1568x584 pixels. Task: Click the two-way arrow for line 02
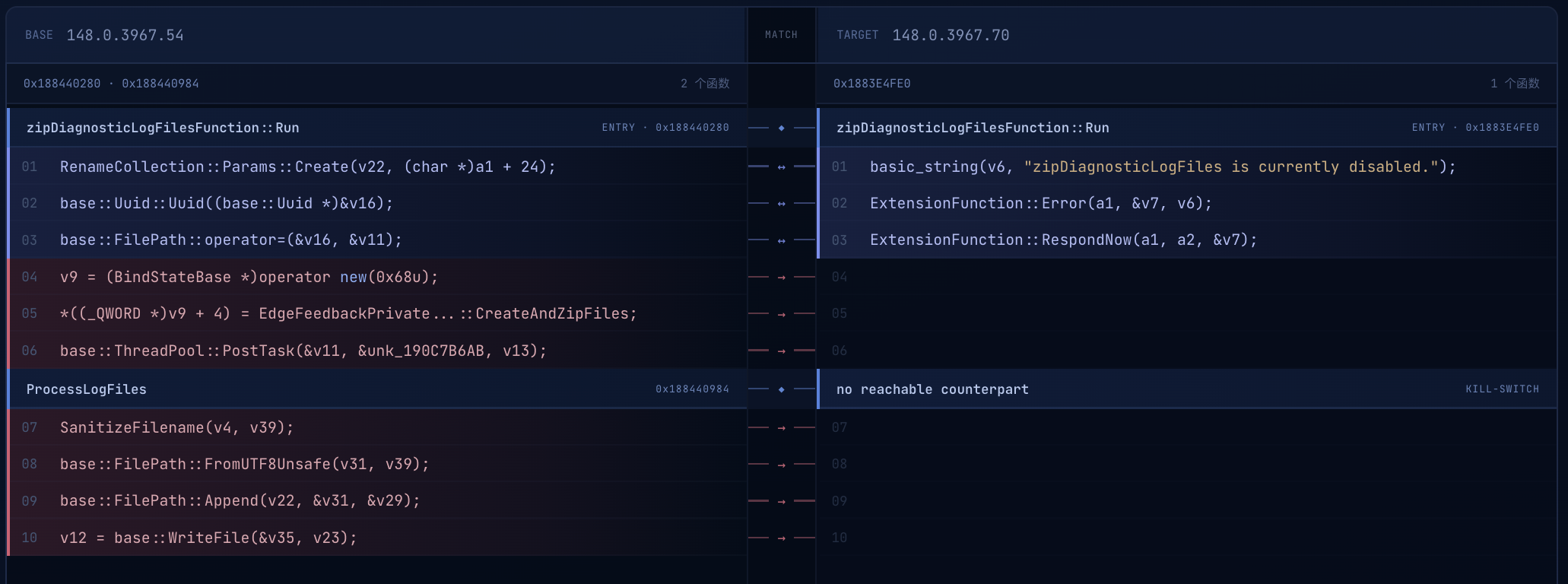click(x=781, y=203)
